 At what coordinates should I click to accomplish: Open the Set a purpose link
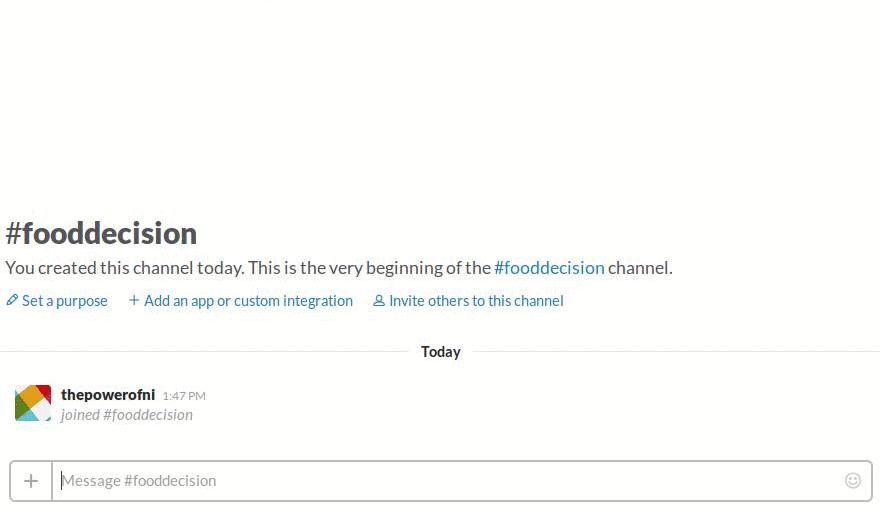[64, 301]
